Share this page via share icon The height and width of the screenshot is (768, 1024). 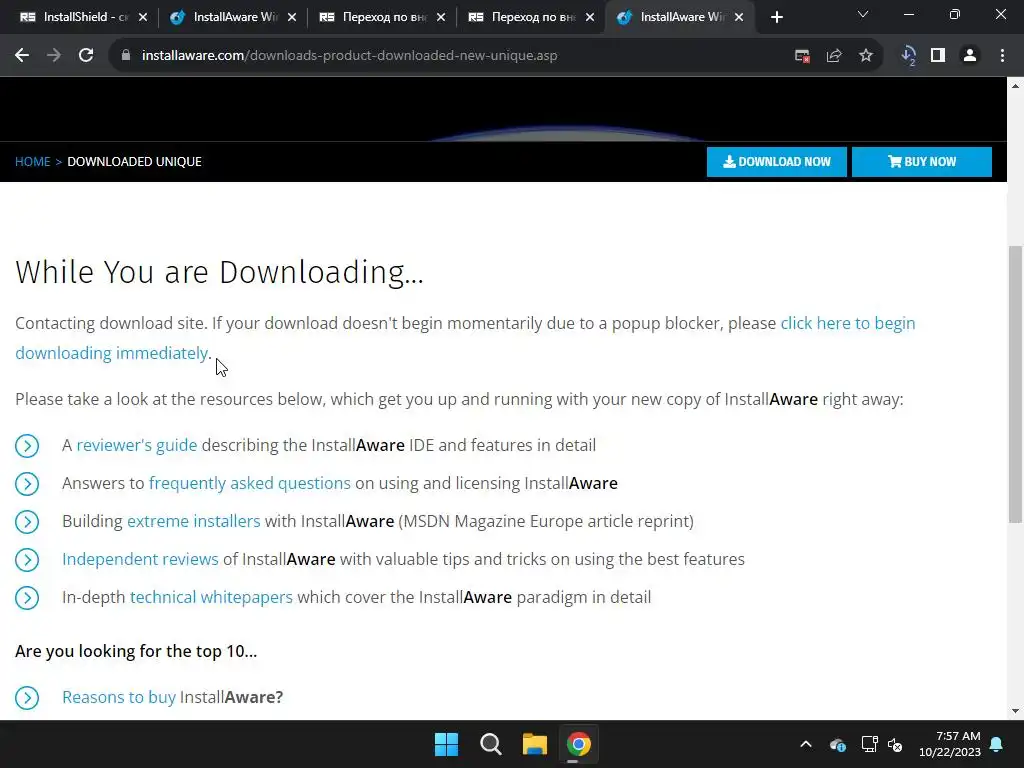click(x=834, y=56)
